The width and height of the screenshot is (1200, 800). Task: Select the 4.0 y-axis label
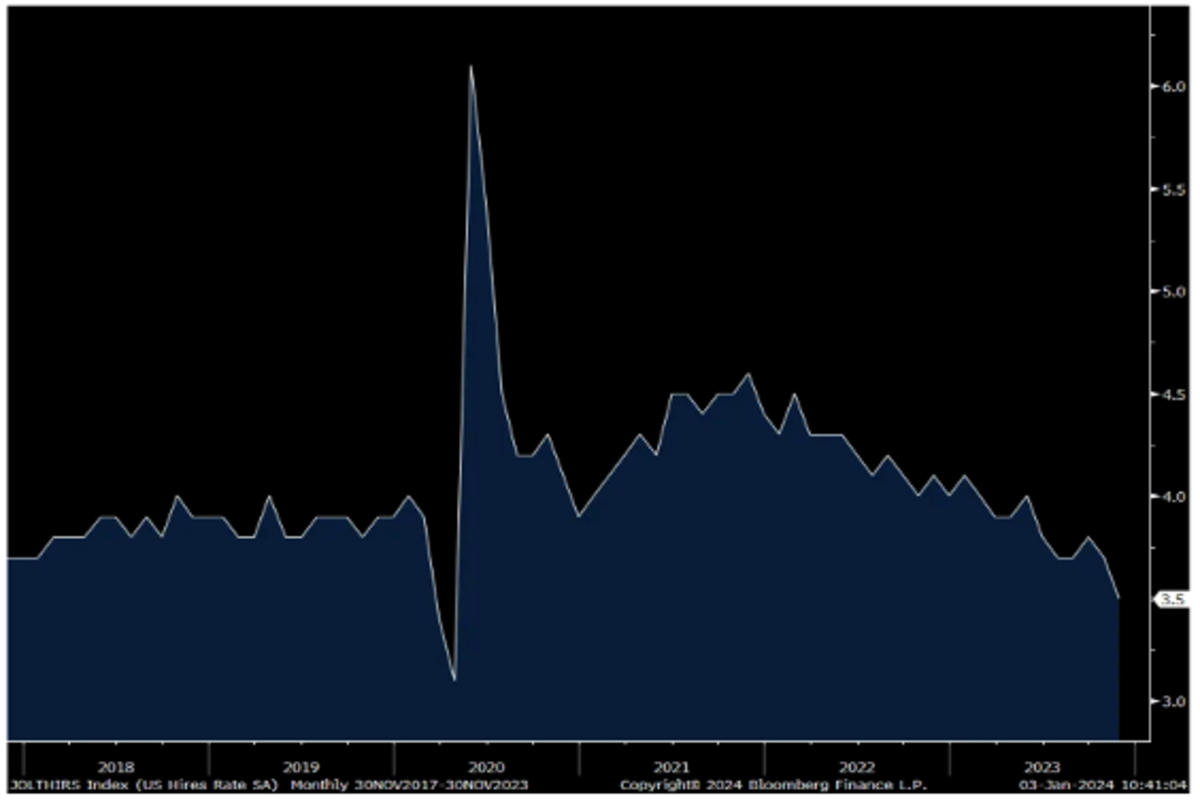(x=1172, y=497)
